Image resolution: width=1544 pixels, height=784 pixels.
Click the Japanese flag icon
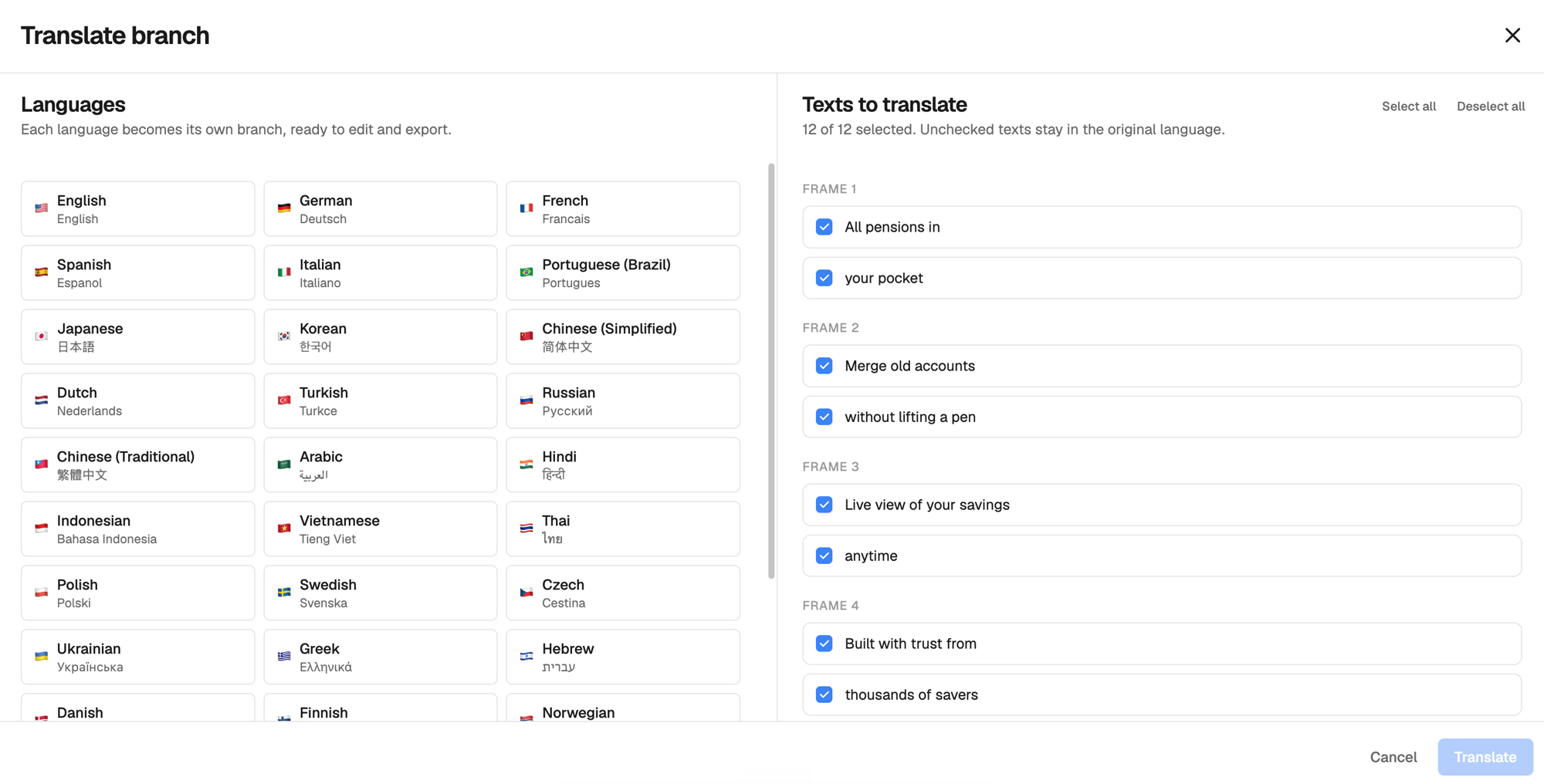42,336
